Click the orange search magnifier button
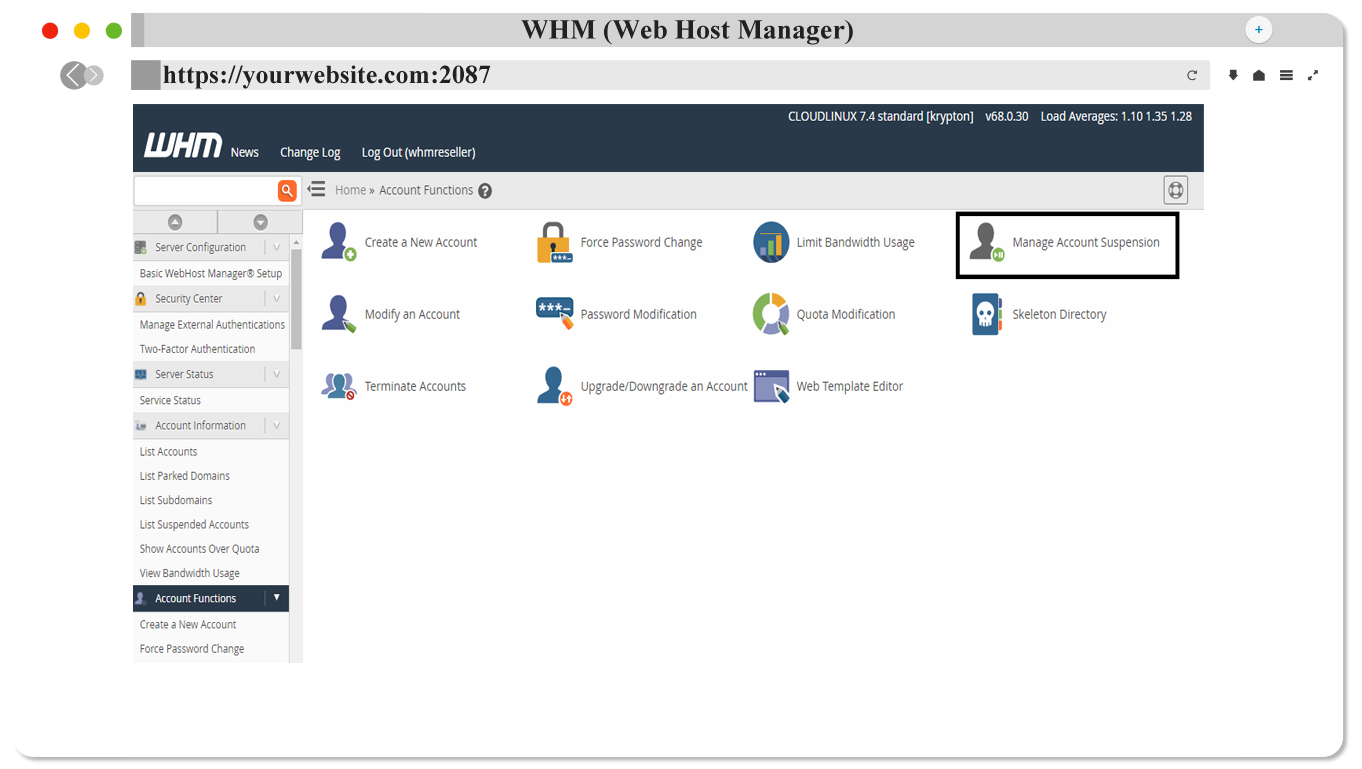This screenshot has height=769, width=1362. [287, 190]
